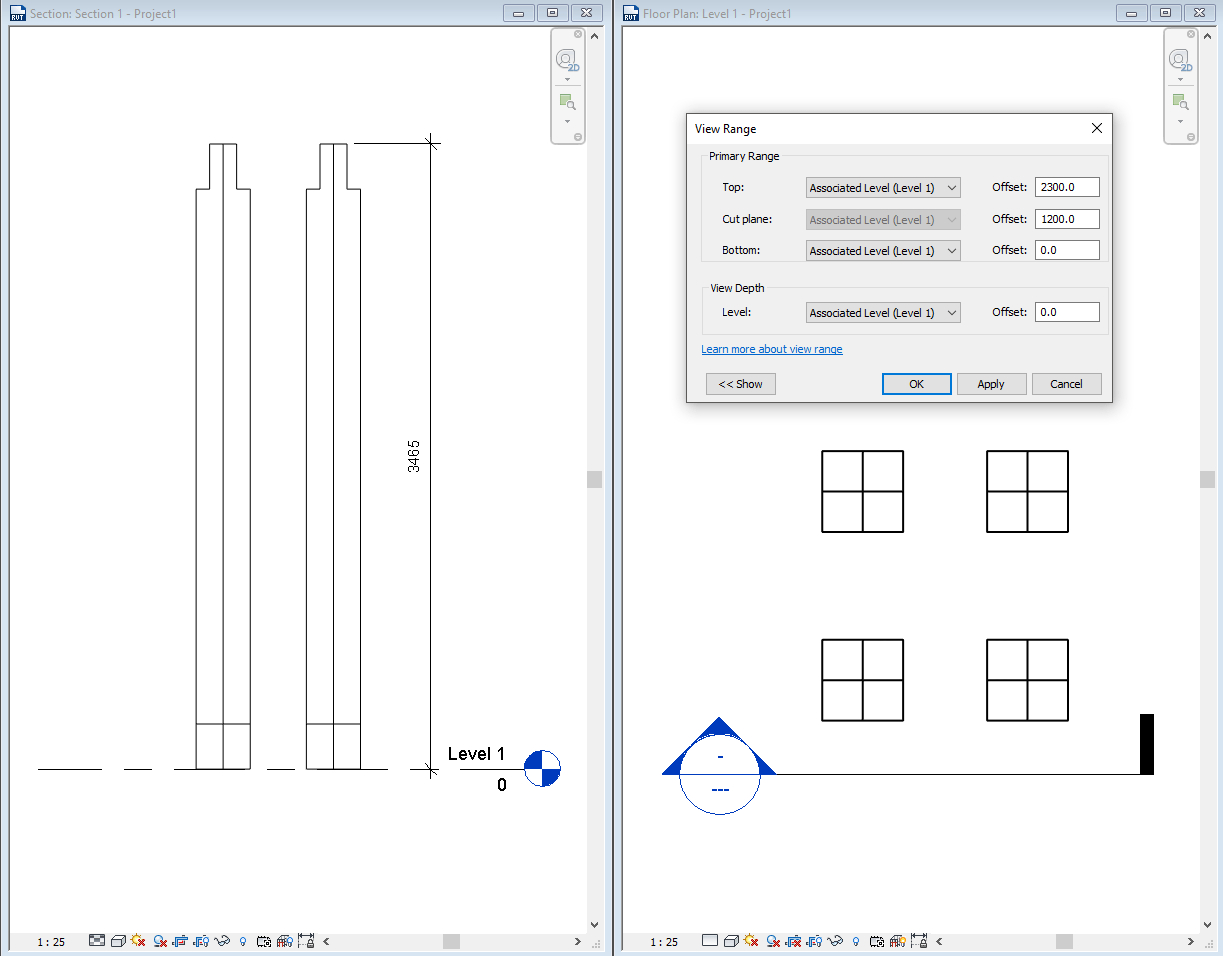Image resolution: width=1223 pixels, height=956 pixels.
Task: Toggle the crop region visibility in the floor plan
Action: pyautogui.click(x=814, y=941)
